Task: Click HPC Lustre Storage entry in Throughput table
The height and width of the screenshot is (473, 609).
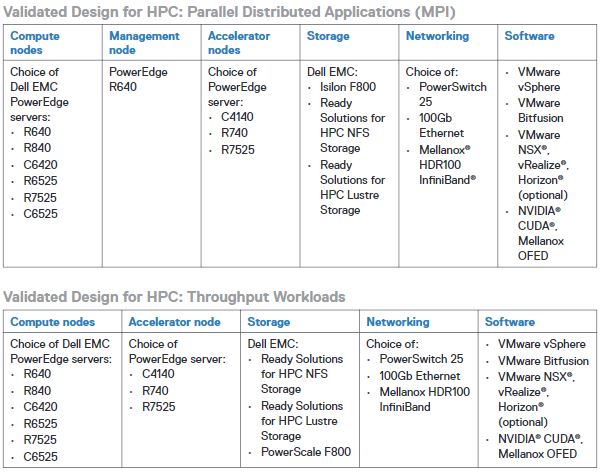Action: click(x=302, y=421)
